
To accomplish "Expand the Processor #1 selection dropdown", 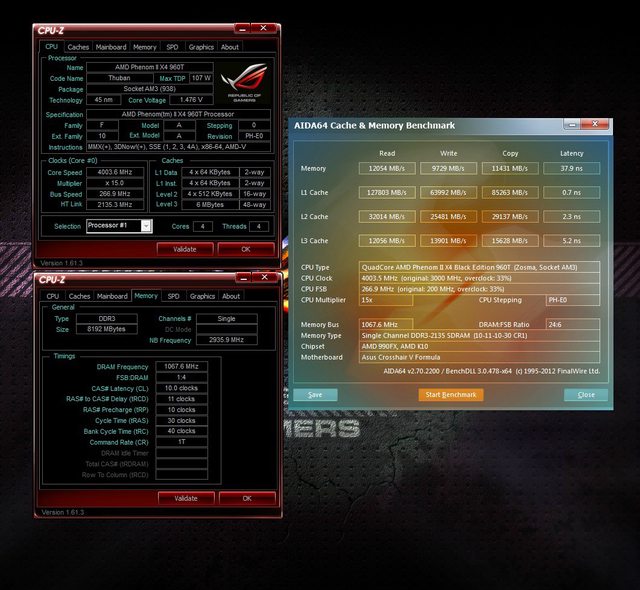I will [146, 226].
